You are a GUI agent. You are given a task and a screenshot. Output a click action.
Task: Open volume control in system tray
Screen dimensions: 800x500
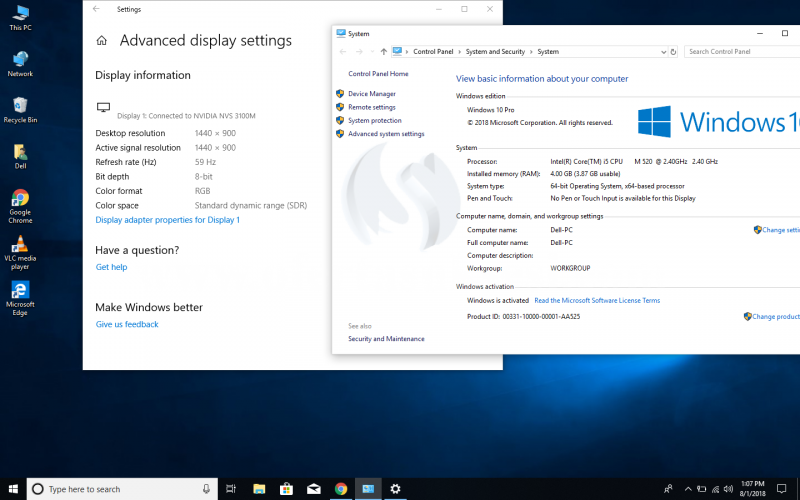pos(729,489)
